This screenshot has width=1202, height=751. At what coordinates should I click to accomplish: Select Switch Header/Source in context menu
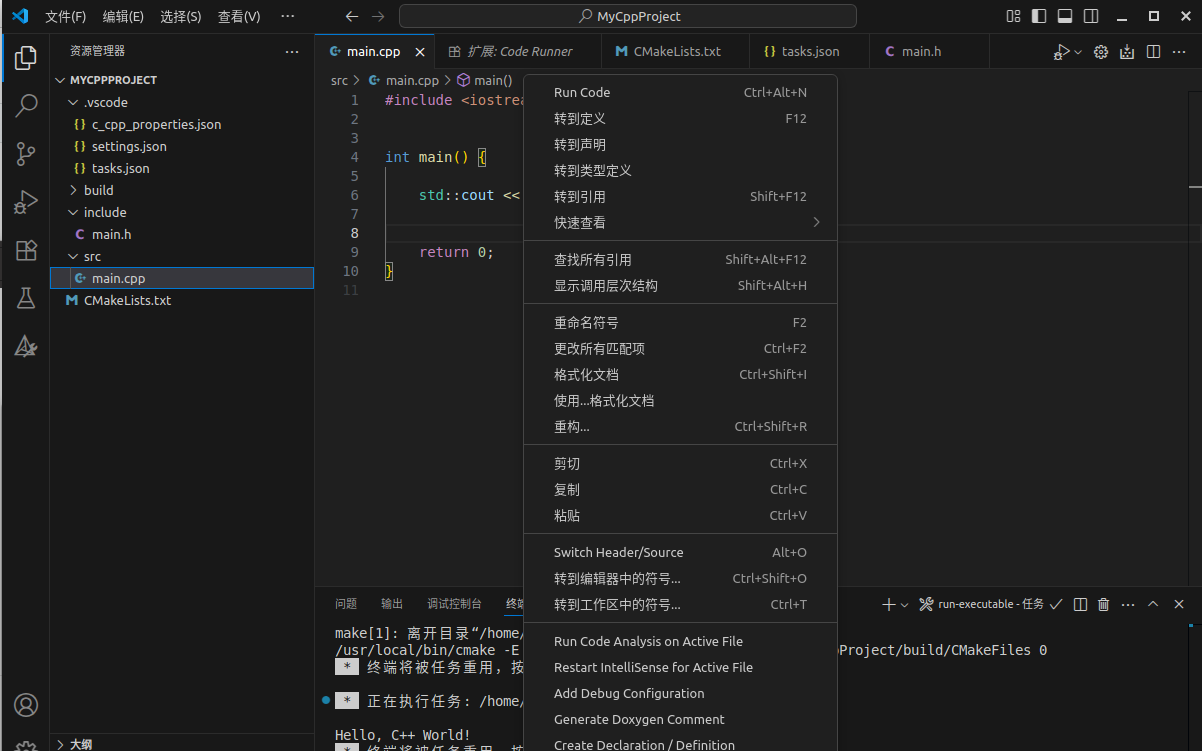[618, 552]
